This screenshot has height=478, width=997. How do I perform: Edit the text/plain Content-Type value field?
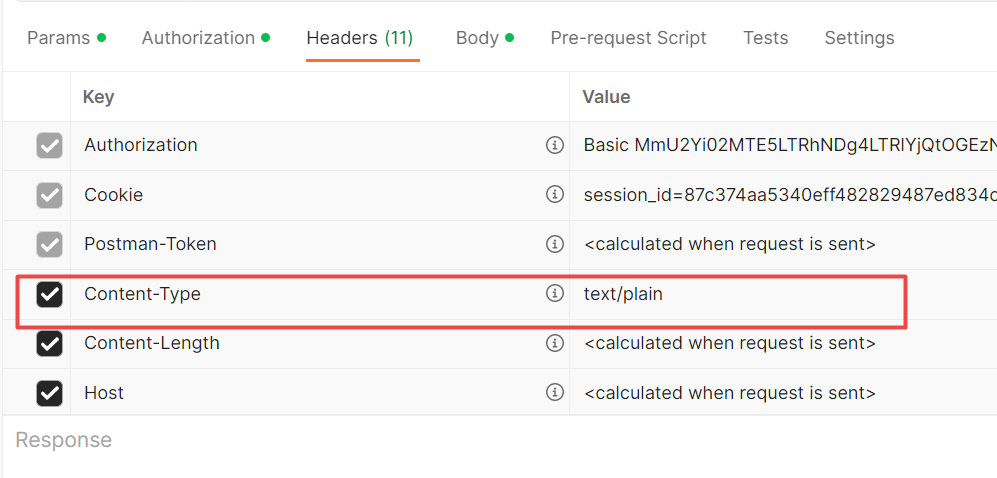click(740, 294)
